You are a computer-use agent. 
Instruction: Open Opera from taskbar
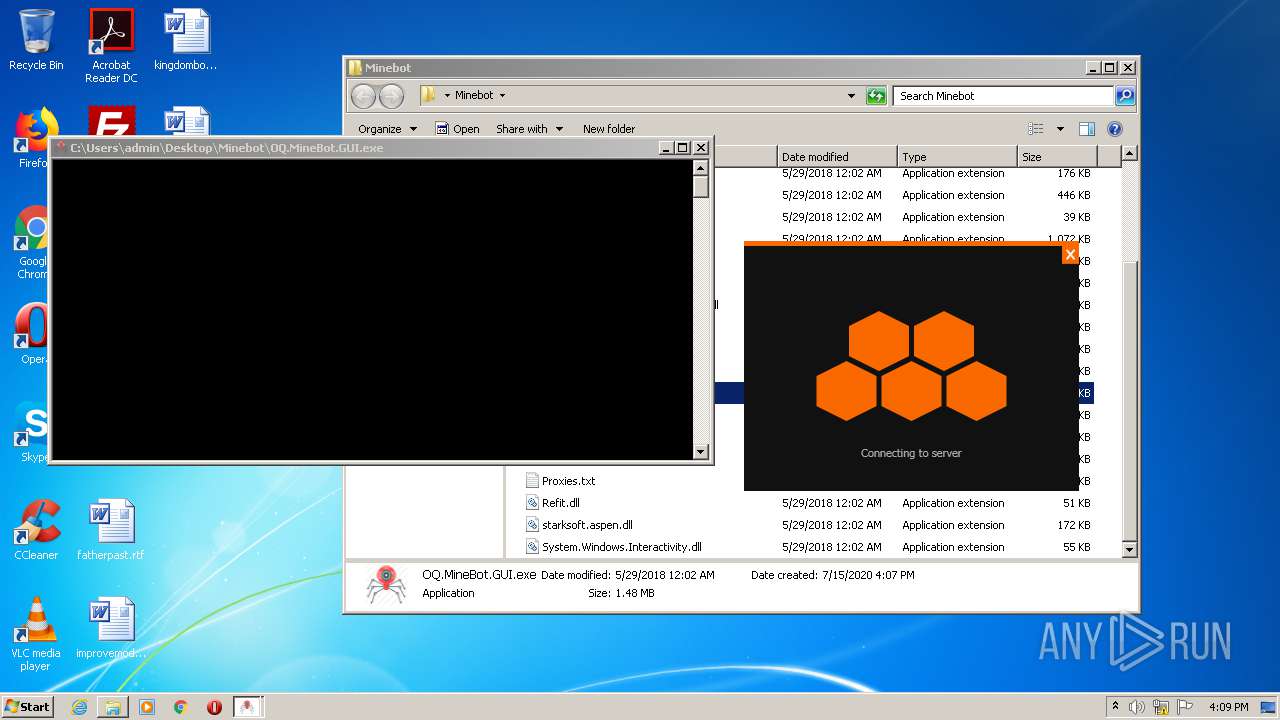coord(214,707)
